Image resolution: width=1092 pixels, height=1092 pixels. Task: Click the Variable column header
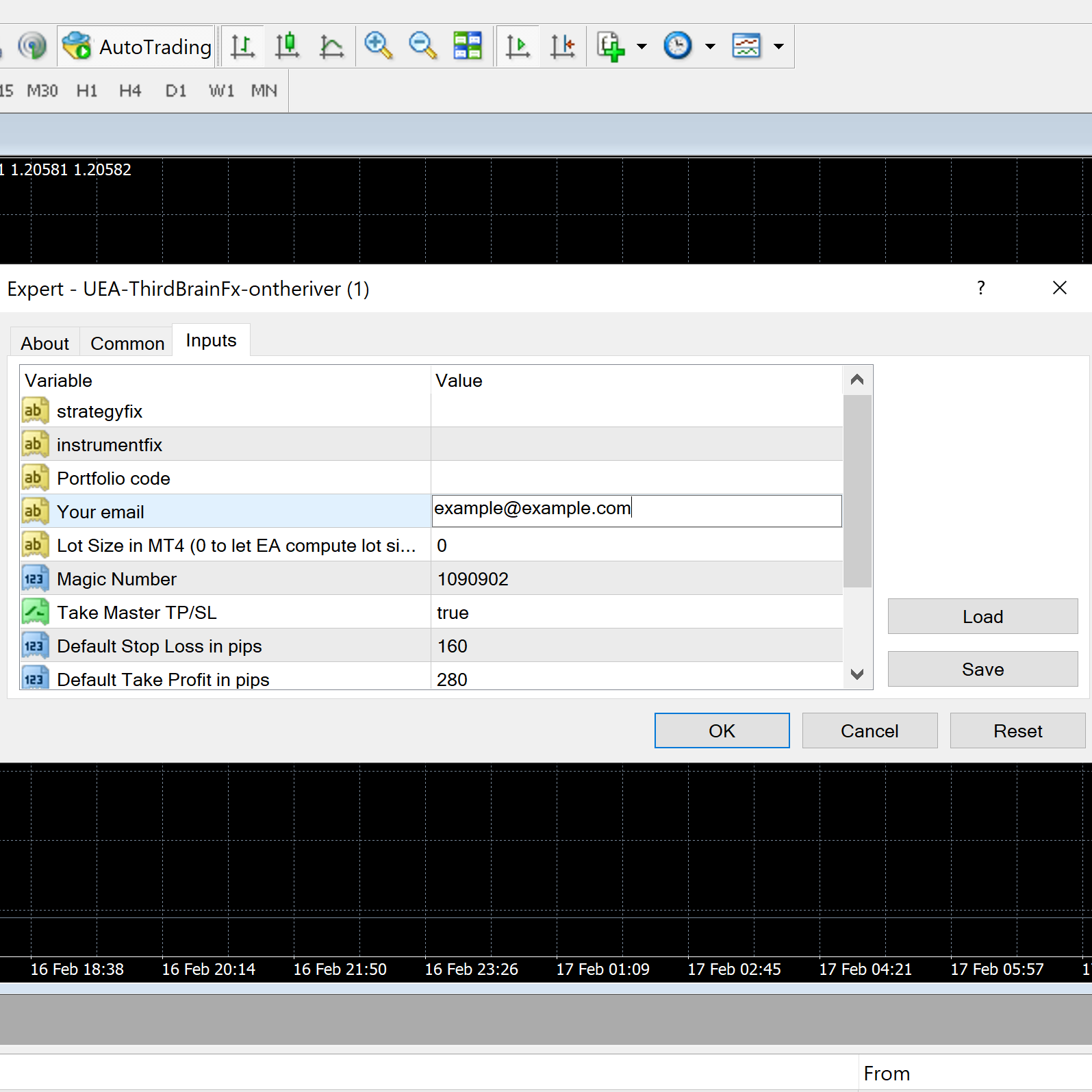click(225, 381)
